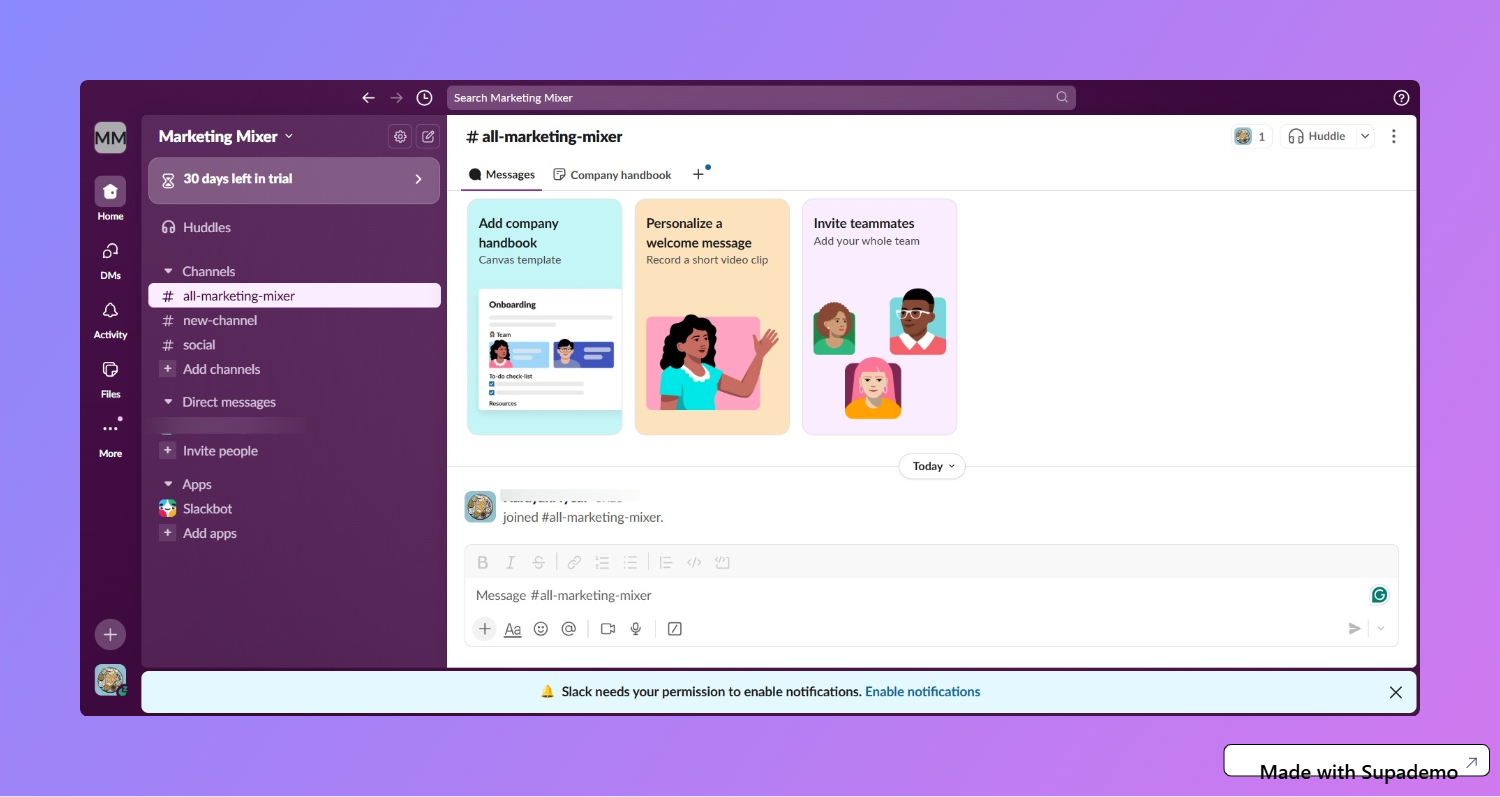Viewport: 1500px width, 797px height.
Task: Click the round plus create button
Action: [110, 635]
